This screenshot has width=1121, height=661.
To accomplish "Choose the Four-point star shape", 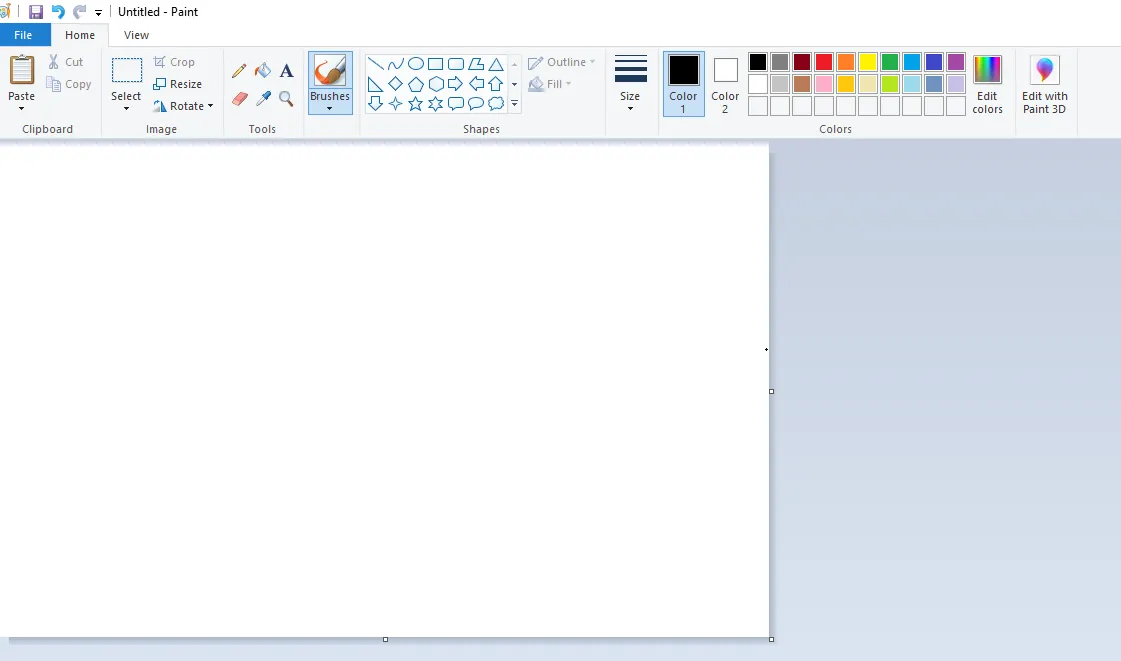I will 395,104.
